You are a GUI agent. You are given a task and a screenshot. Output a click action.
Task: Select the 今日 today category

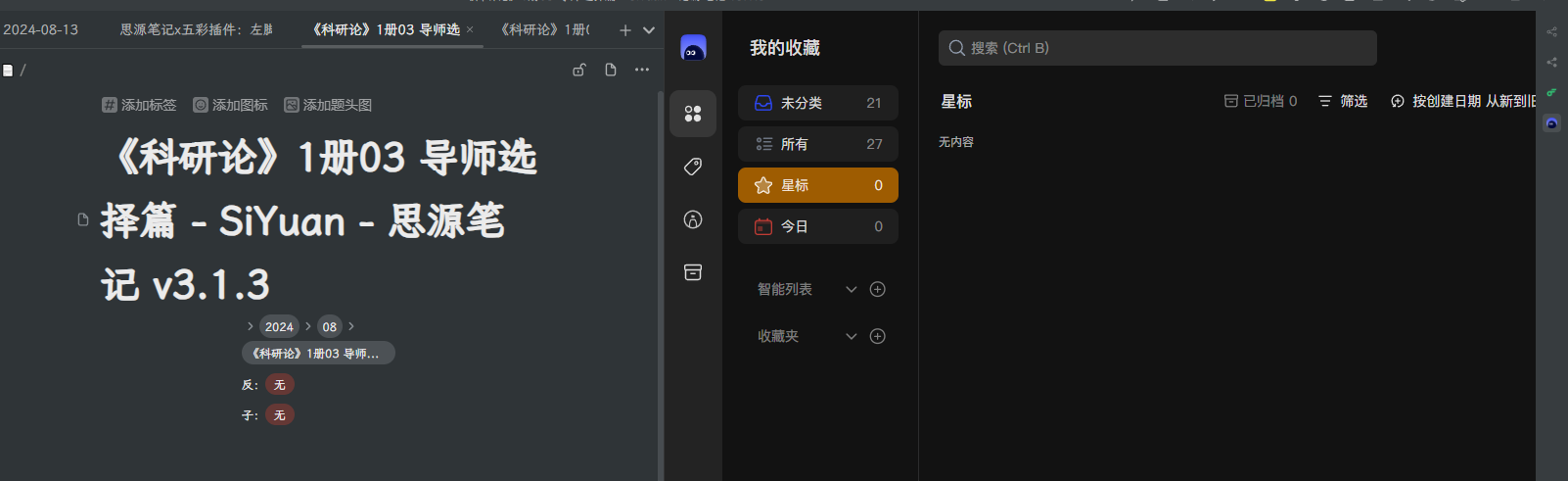(818, 226)
